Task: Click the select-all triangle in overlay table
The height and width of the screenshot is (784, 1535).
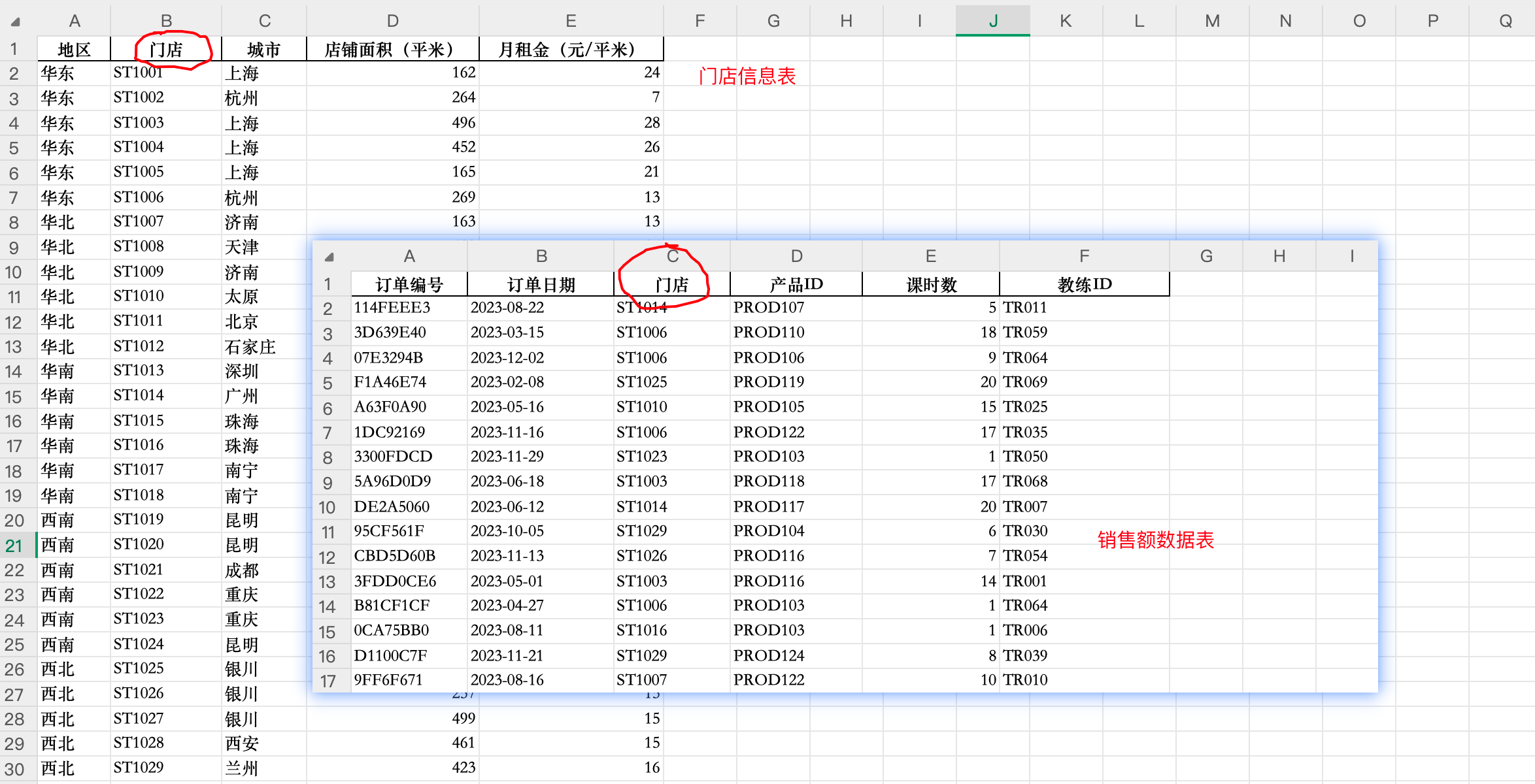Action: pos(329,257)
